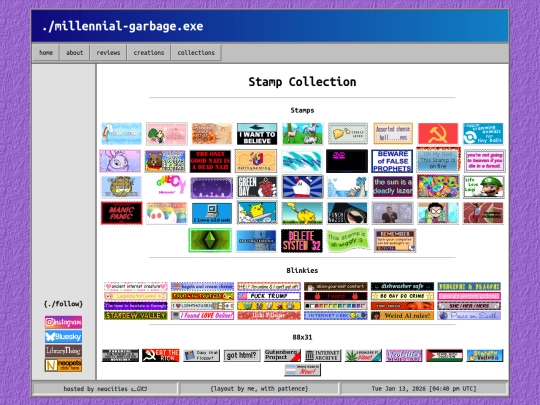Open the collections menu item
Viewport: 540px width, 405px height.
[x=196, y=53]
